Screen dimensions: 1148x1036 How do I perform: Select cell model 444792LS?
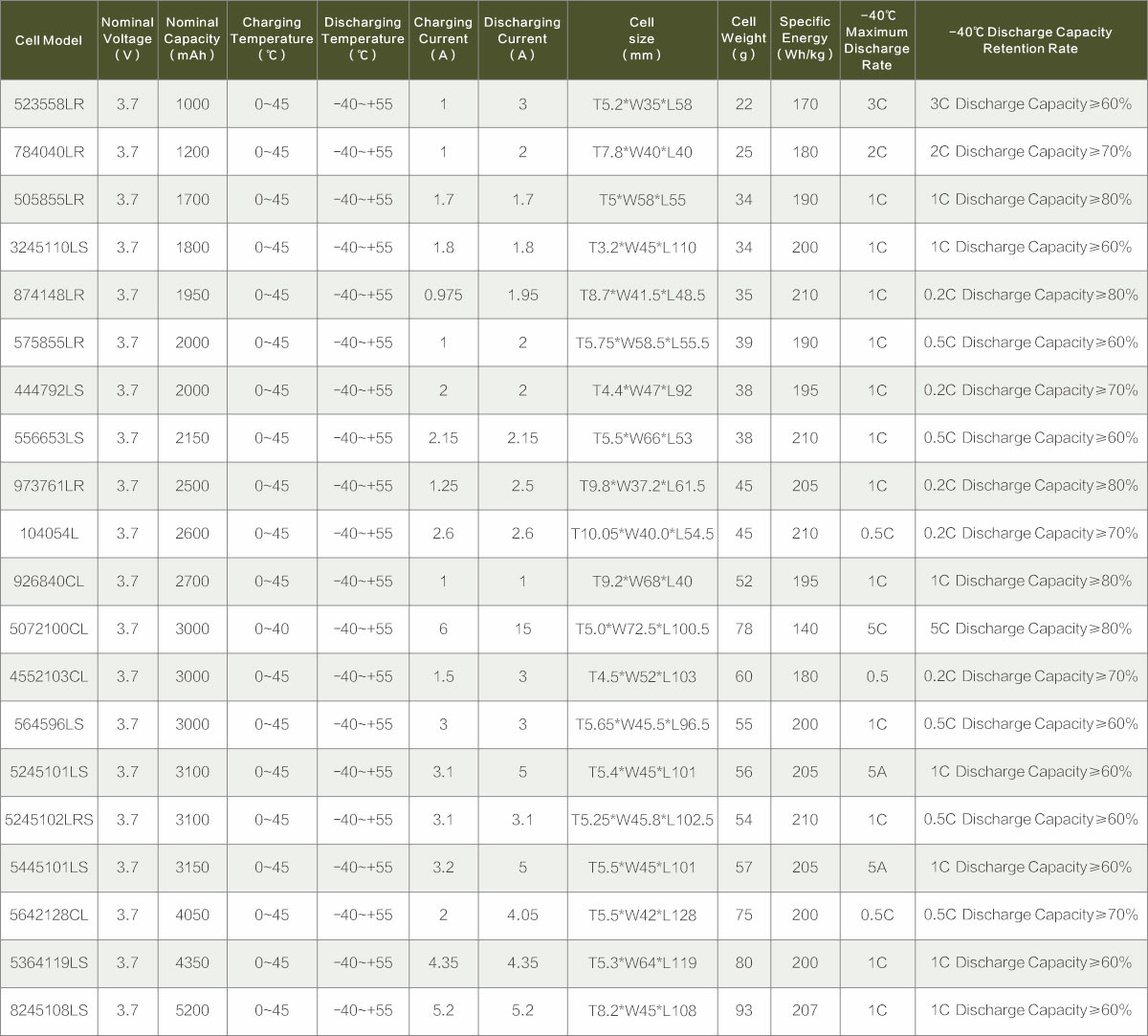(x=49, y=390)
